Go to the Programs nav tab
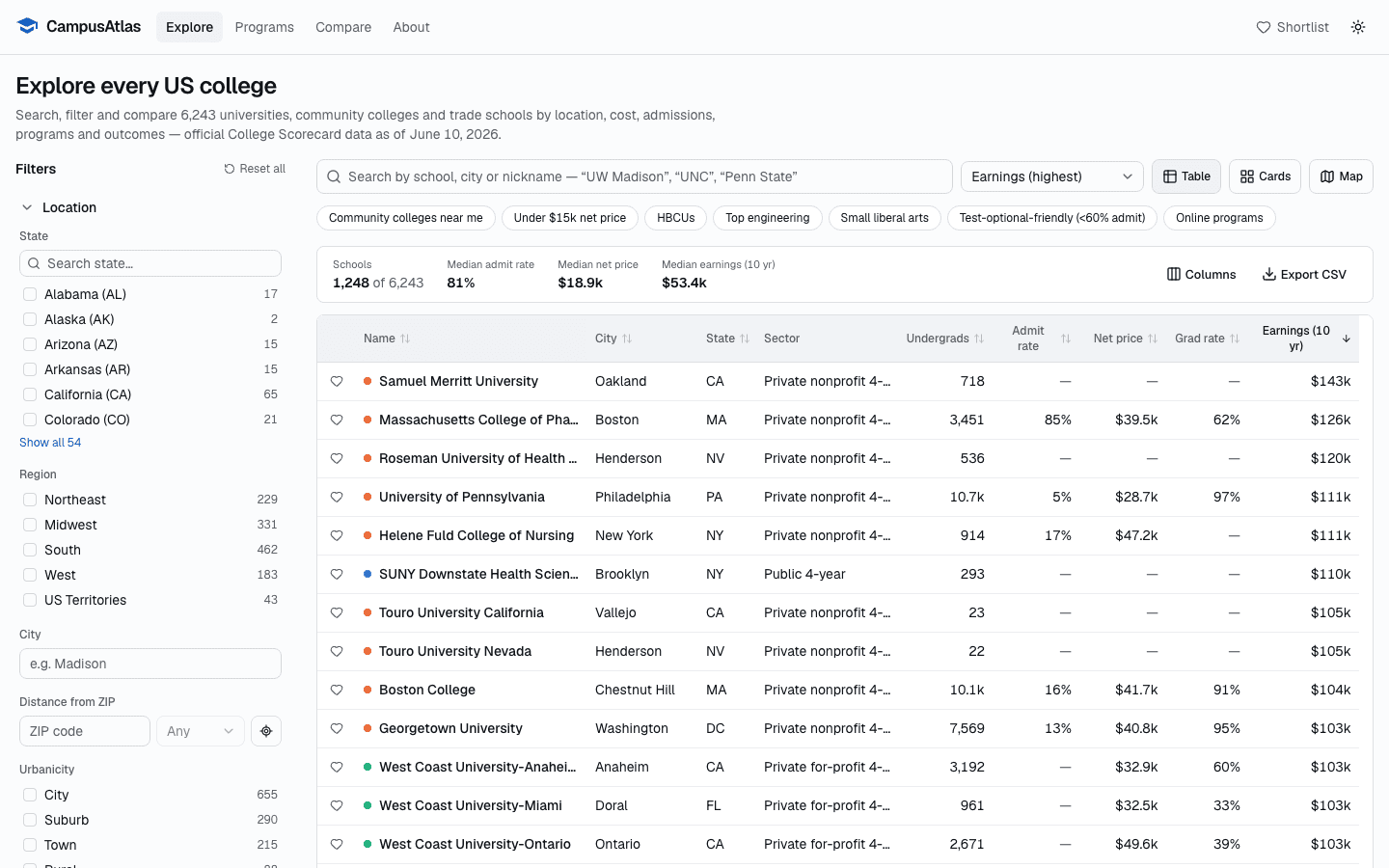Screen dimensions: 1389x868 264,27
